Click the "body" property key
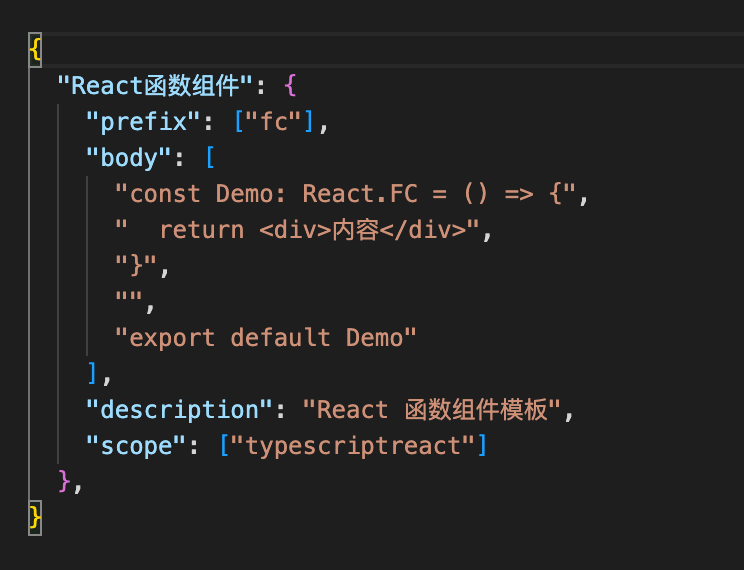The image size is (744, 570). (123, 158)
